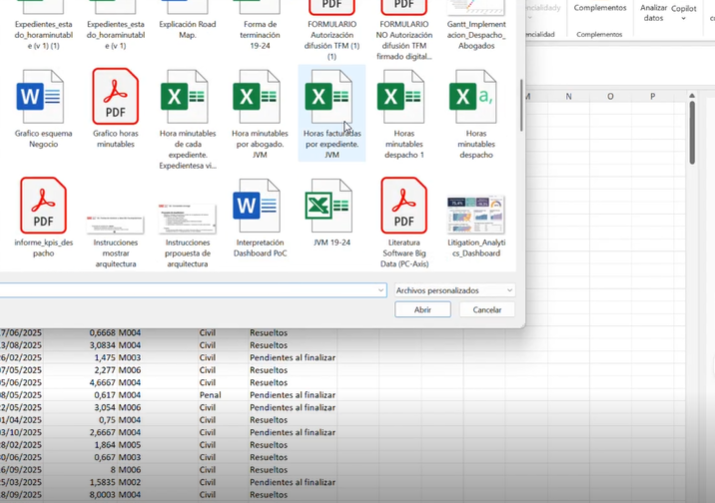Expand the file name combo box arrow
The image size is (715, 503).
pyautogui.click(x=381, y=290)
